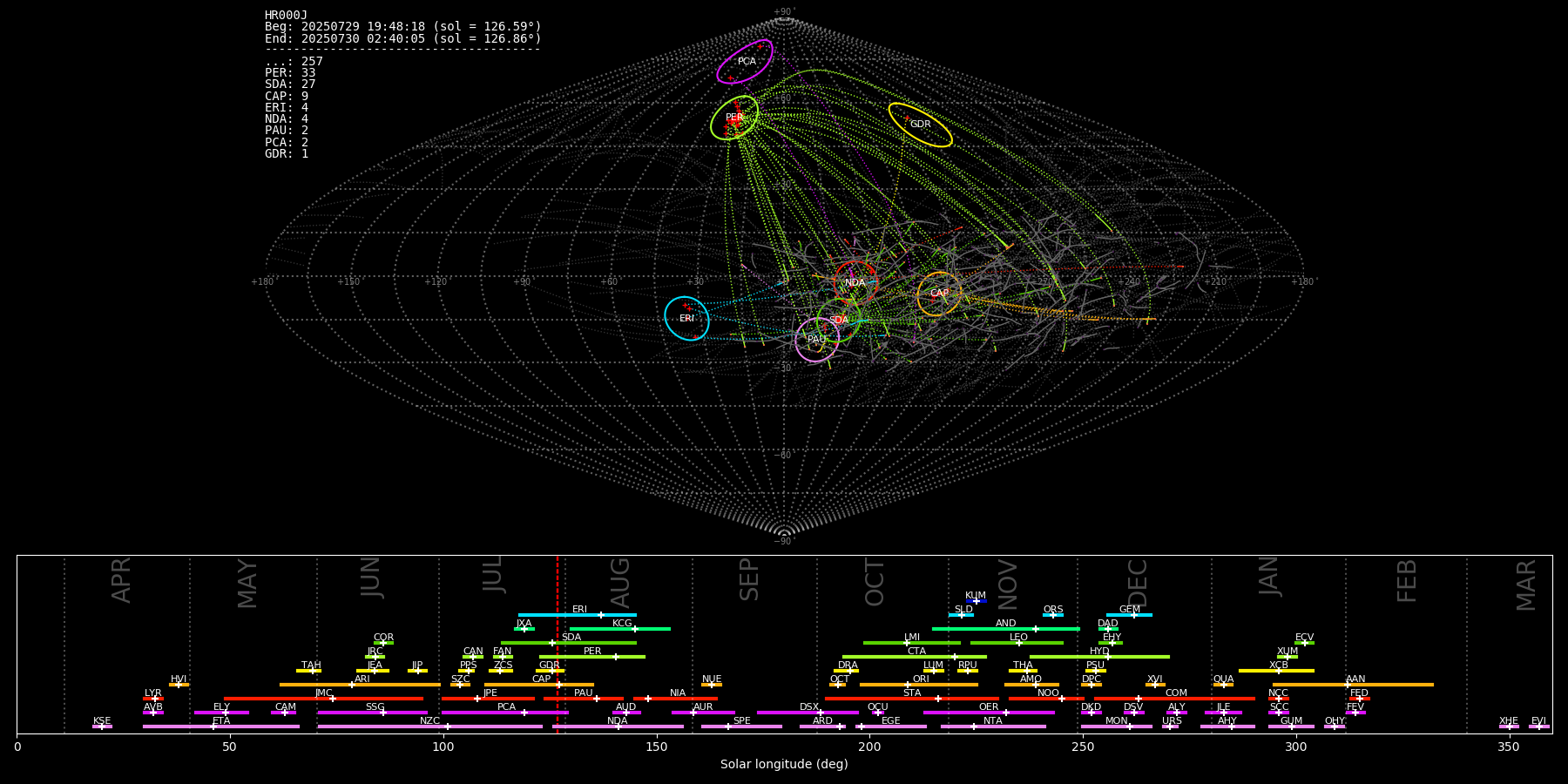Select the cyan ERI radiant circle on map

point(686,318)
